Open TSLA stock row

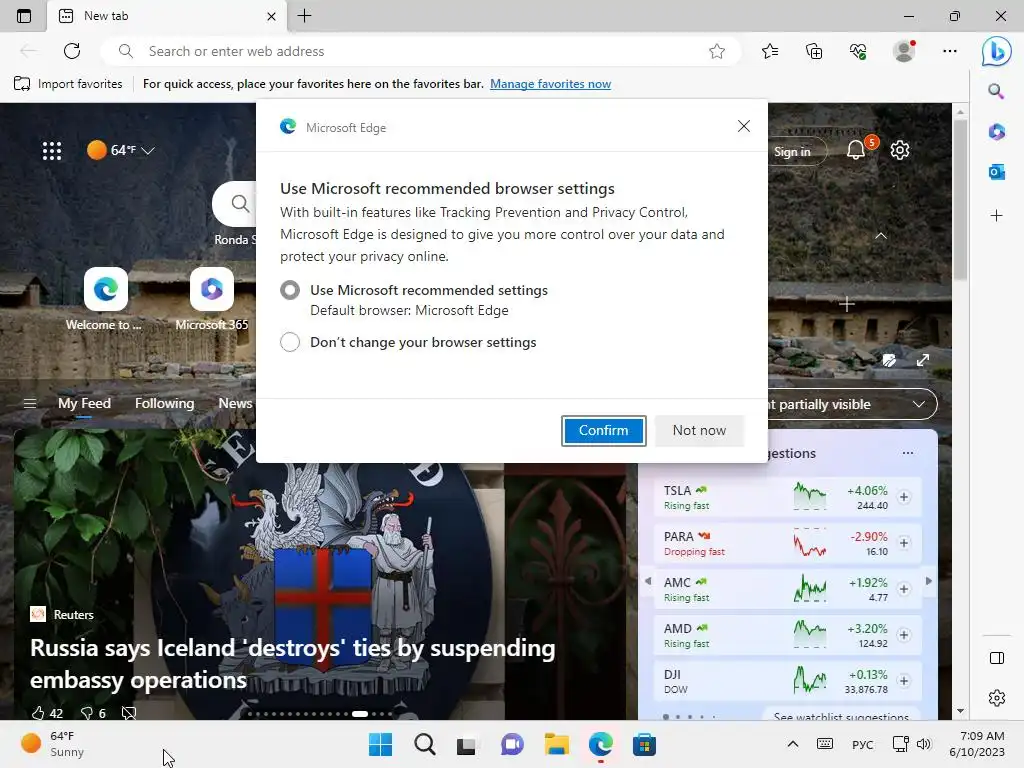pyautogui.click(x=788, y=497)
